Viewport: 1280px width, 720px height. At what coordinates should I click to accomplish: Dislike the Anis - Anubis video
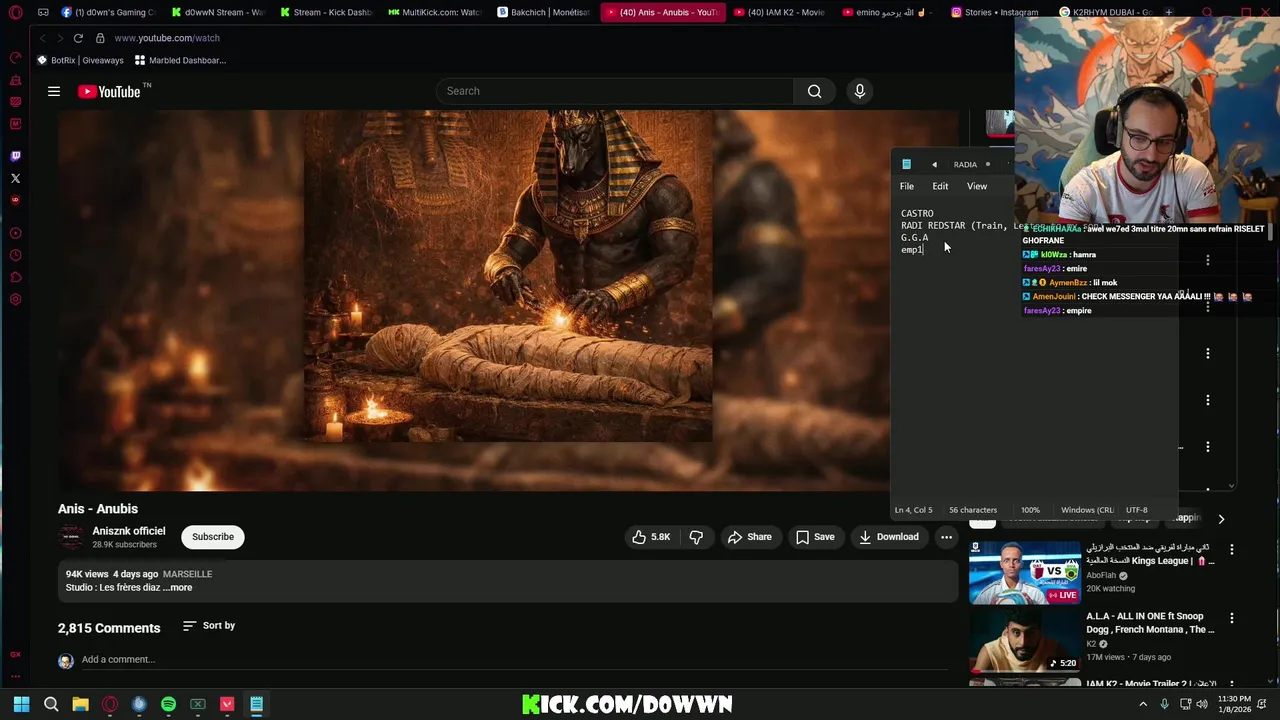click(x=696, y=537)
